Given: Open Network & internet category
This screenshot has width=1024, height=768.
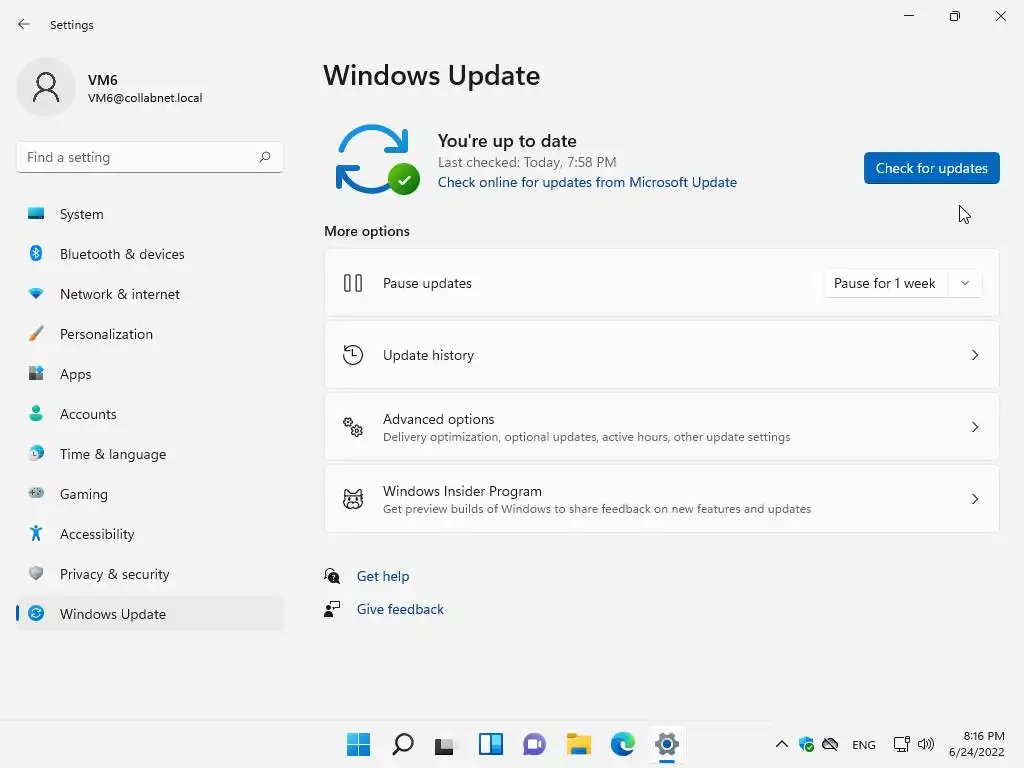Looking at the screenshot, I should pos(150,294).
